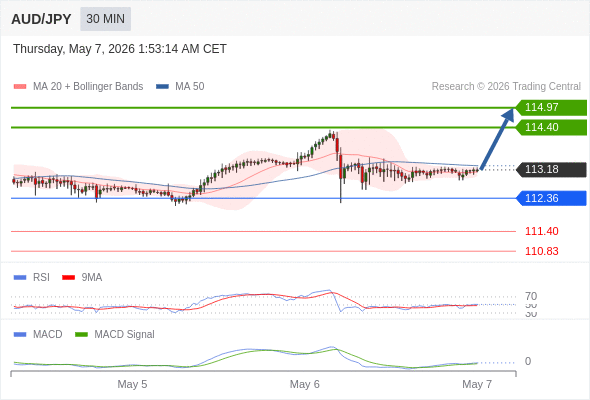Click the MA 50 legend blue swatch
This screenshot has width=590, height=400.
[162, 87]
